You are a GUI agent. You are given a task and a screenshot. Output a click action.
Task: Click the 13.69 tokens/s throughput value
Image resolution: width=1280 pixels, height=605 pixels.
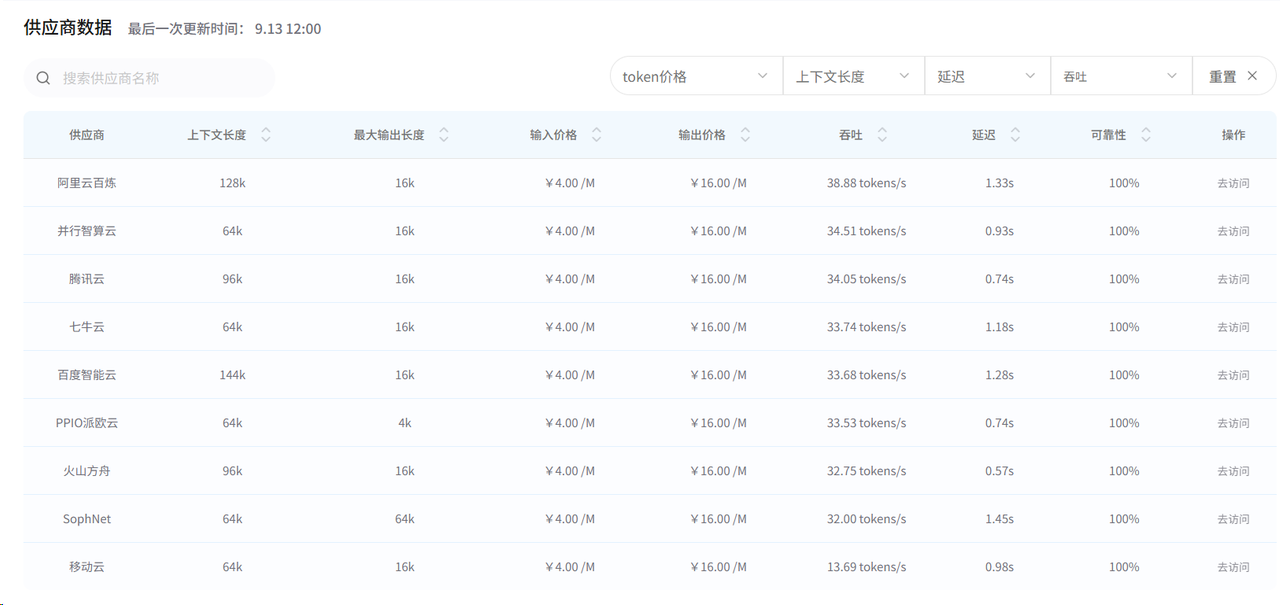point(867,567)
